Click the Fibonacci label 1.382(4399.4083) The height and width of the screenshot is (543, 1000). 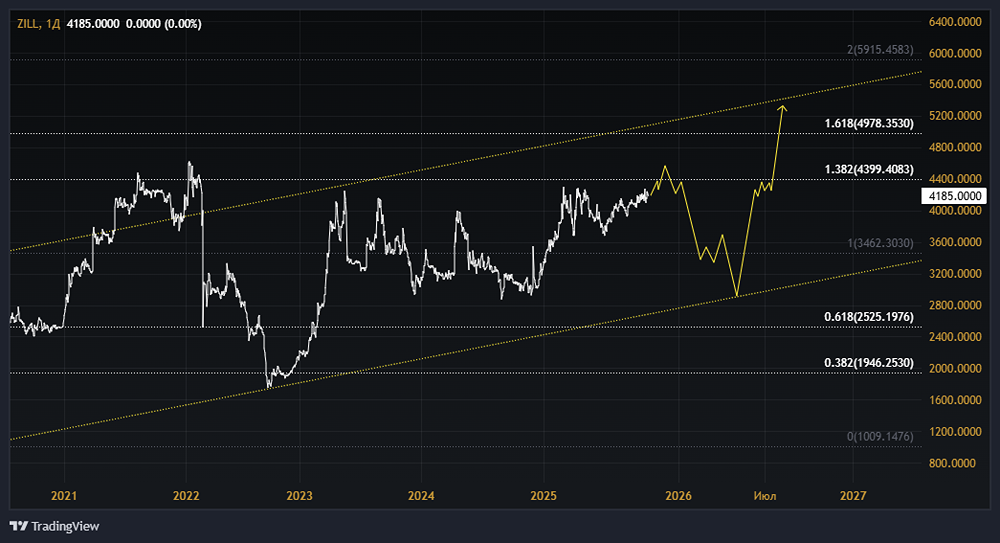pos(869,169)
